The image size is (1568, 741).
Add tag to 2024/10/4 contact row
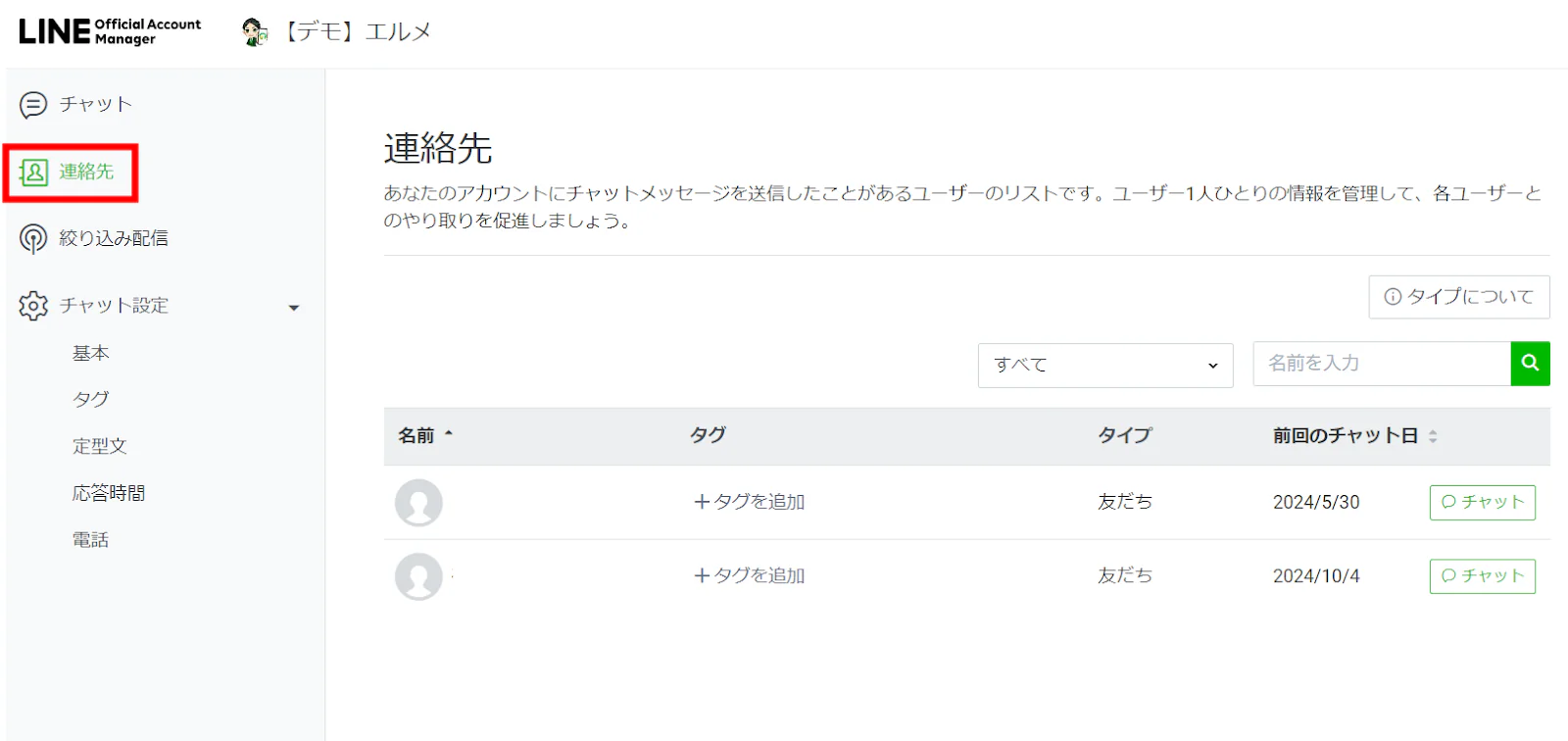[x=750, y=576]
